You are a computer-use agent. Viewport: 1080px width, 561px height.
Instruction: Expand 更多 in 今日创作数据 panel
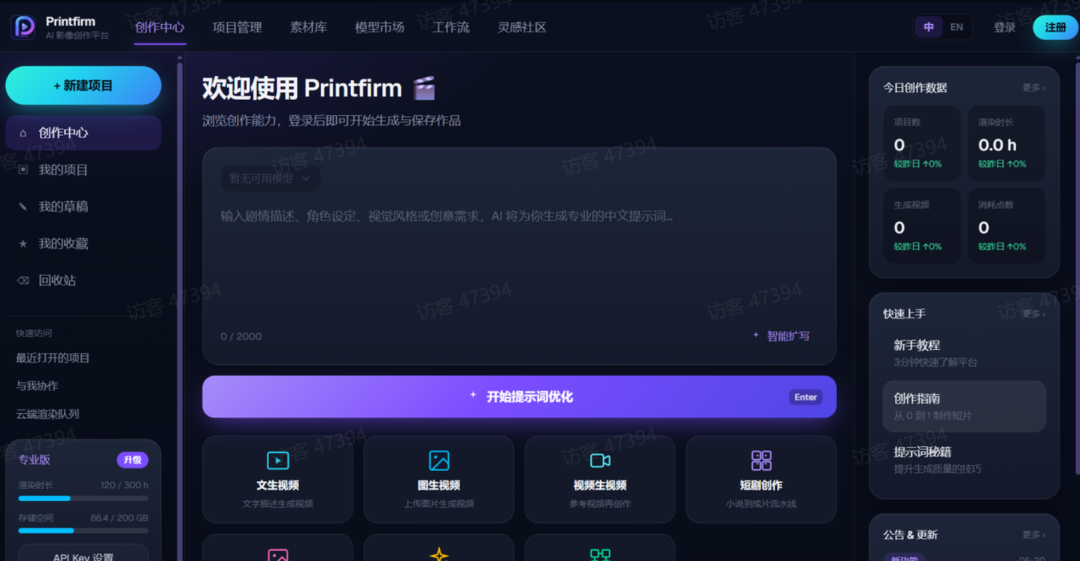[x=1033, y=88]
